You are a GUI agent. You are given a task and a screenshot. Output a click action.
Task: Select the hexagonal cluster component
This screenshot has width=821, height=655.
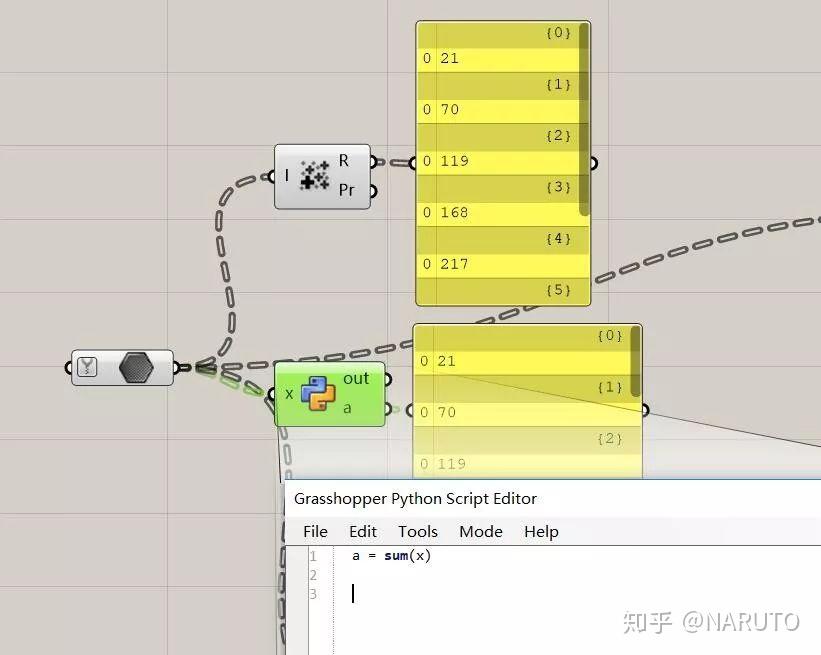click(135, 367)
